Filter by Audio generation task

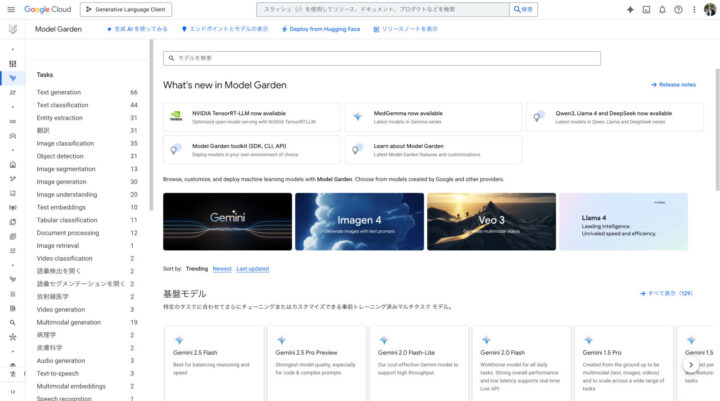[x=87, y=361]
